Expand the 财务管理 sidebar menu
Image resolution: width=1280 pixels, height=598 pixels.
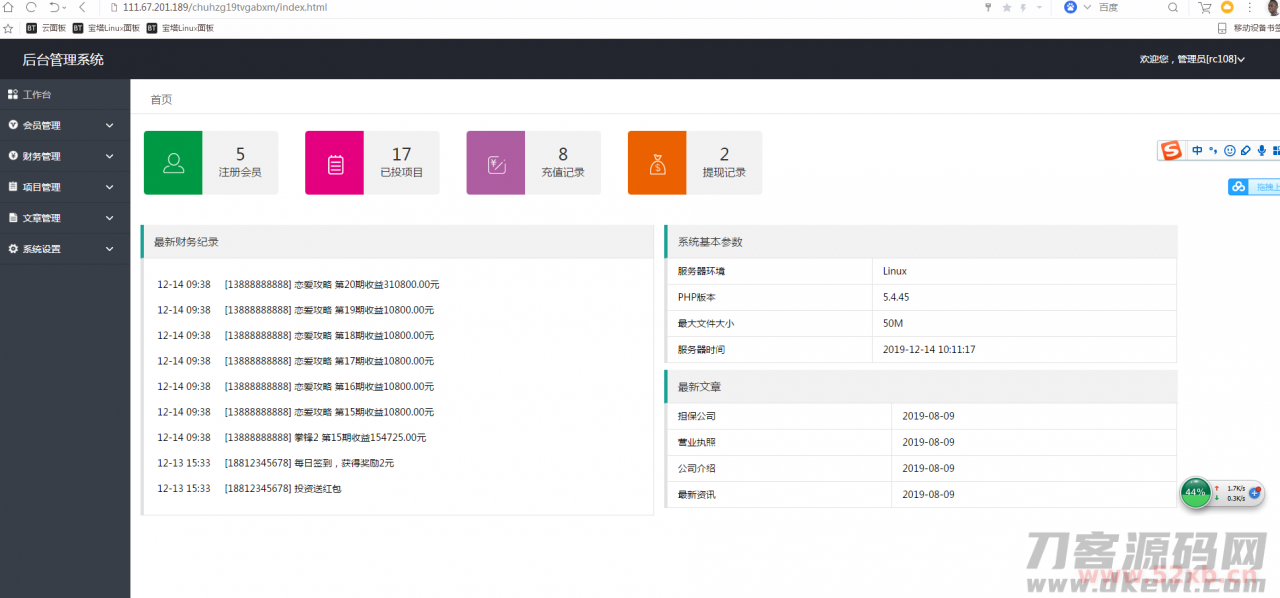(x=65, y=157)
